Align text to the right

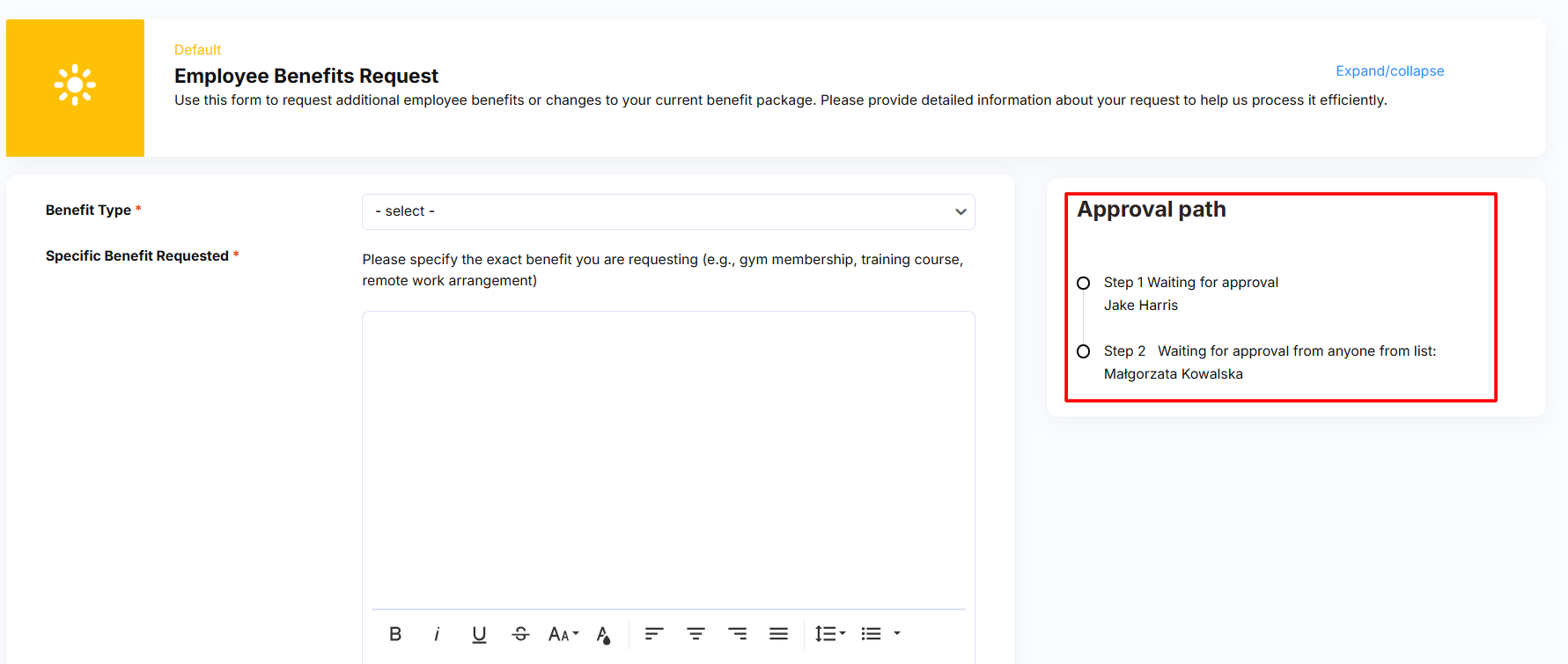click(737, 634)
